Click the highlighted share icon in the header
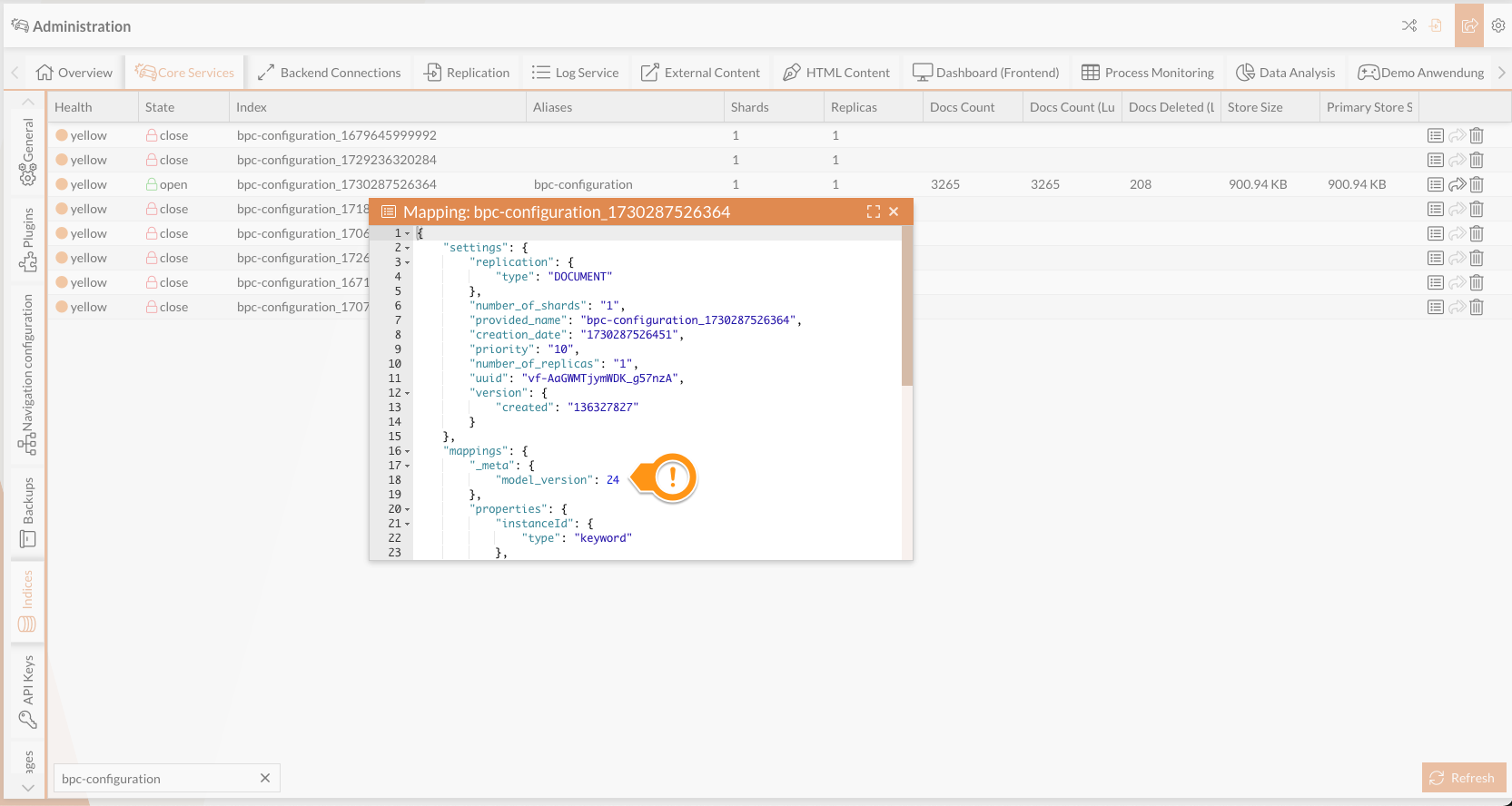This screenshot has height=806, width=1512. (1469, 25)
